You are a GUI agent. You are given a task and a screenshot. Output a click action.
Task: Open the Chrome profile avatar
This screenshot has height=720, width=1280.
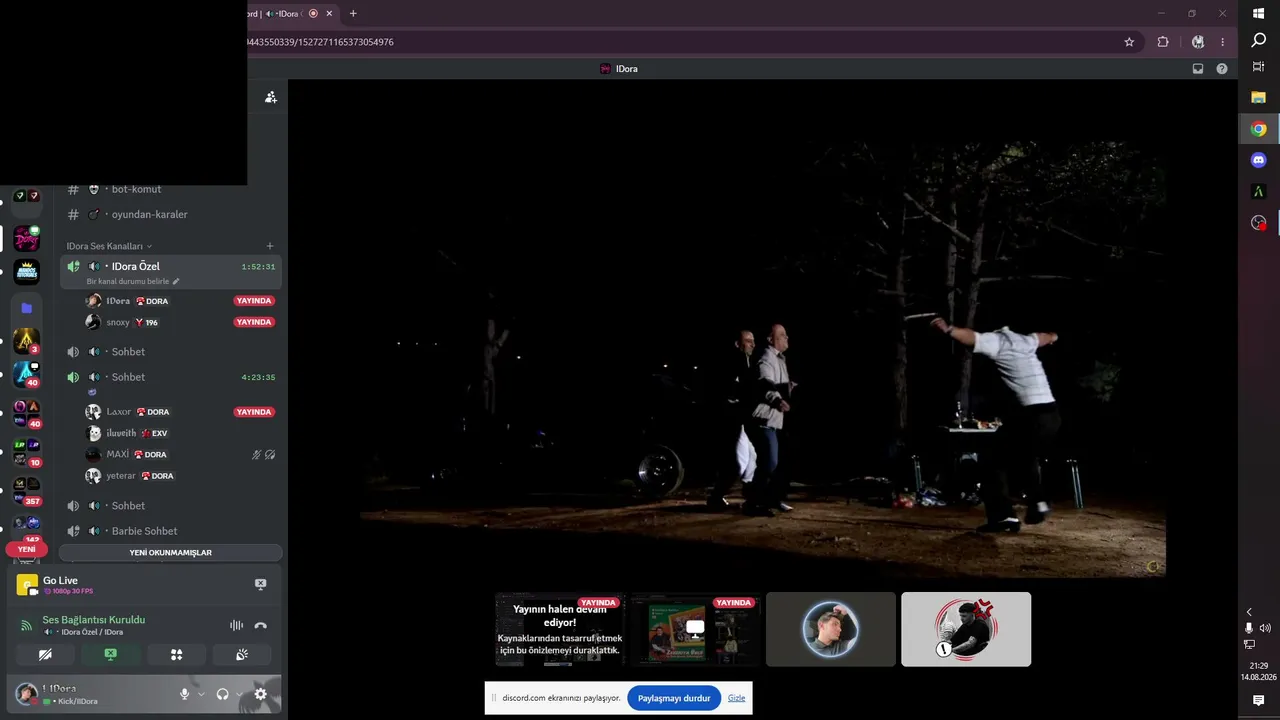pos(1198,42)
